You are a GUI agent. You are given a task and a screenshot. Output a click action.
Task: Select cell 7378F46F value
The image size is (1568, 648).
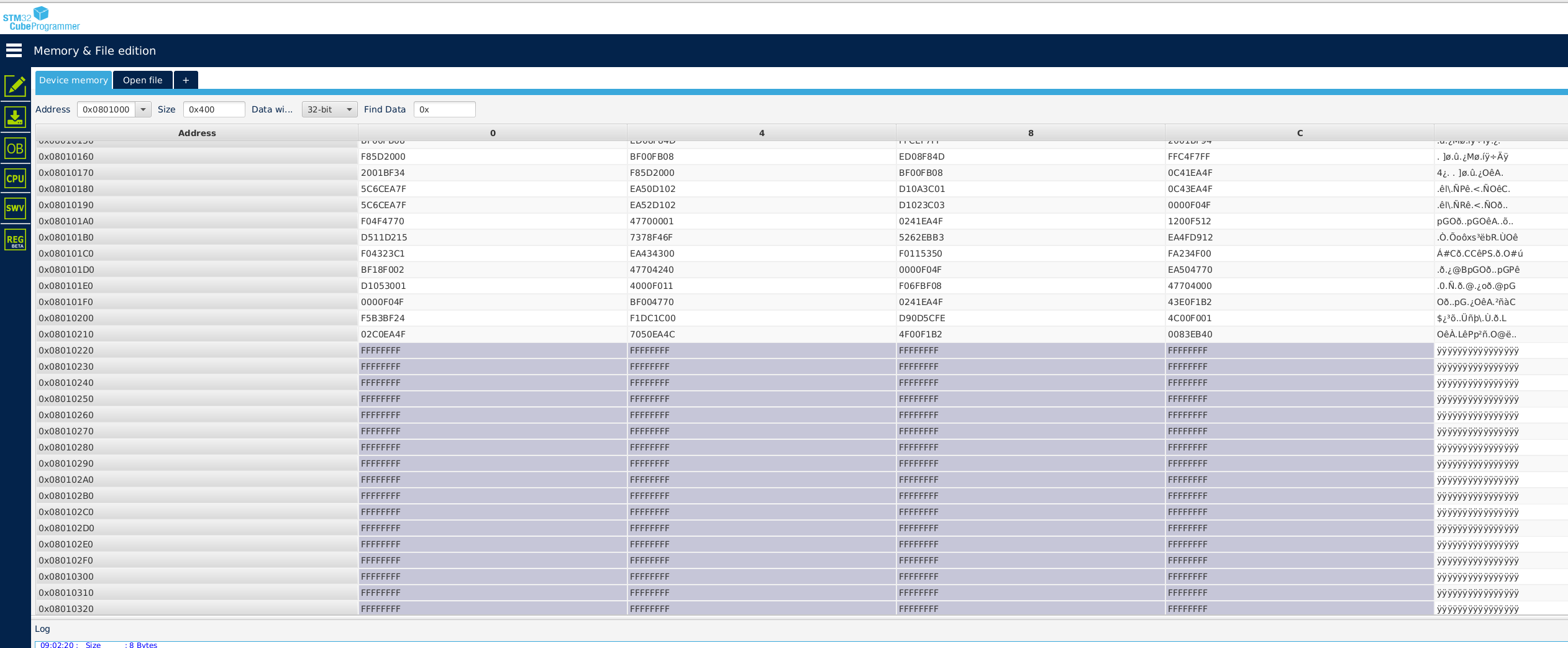click(762, 237)
